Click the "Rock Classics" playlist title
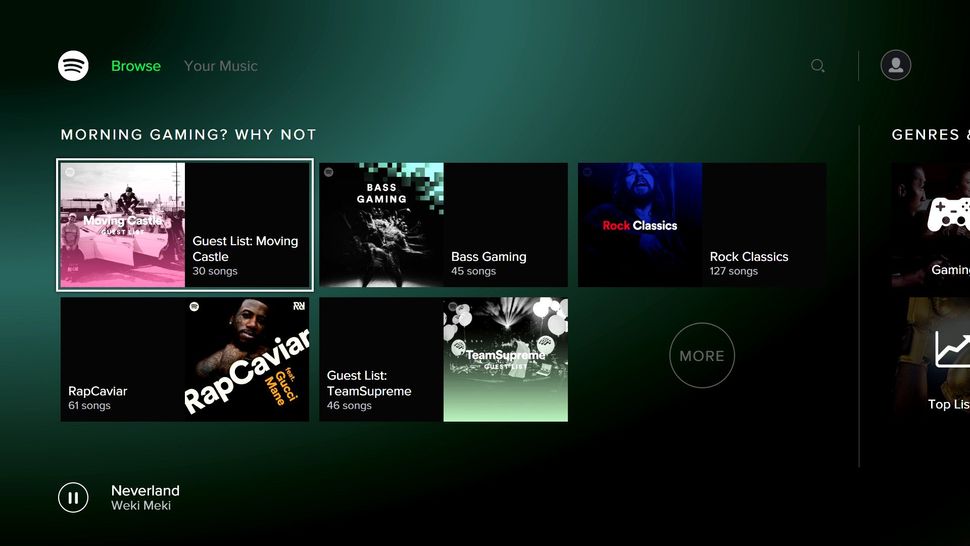Viewport: 970px width, 546px height. [x=749, y=257]
